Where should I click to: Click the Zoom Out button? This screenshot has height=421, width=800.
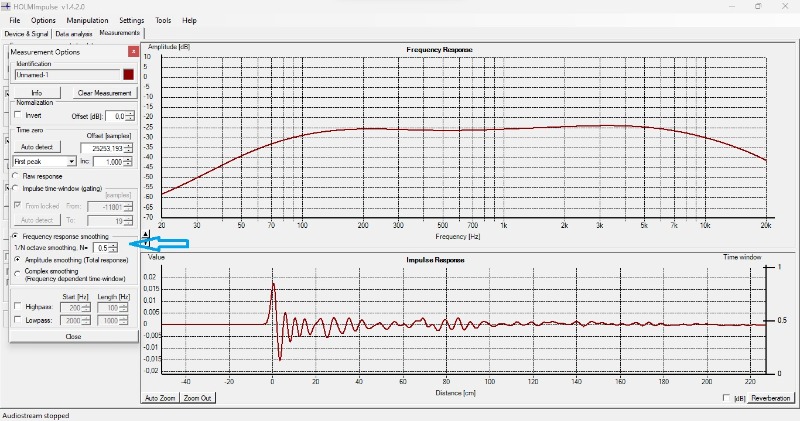pyautogui.click(x=197, y=398)
